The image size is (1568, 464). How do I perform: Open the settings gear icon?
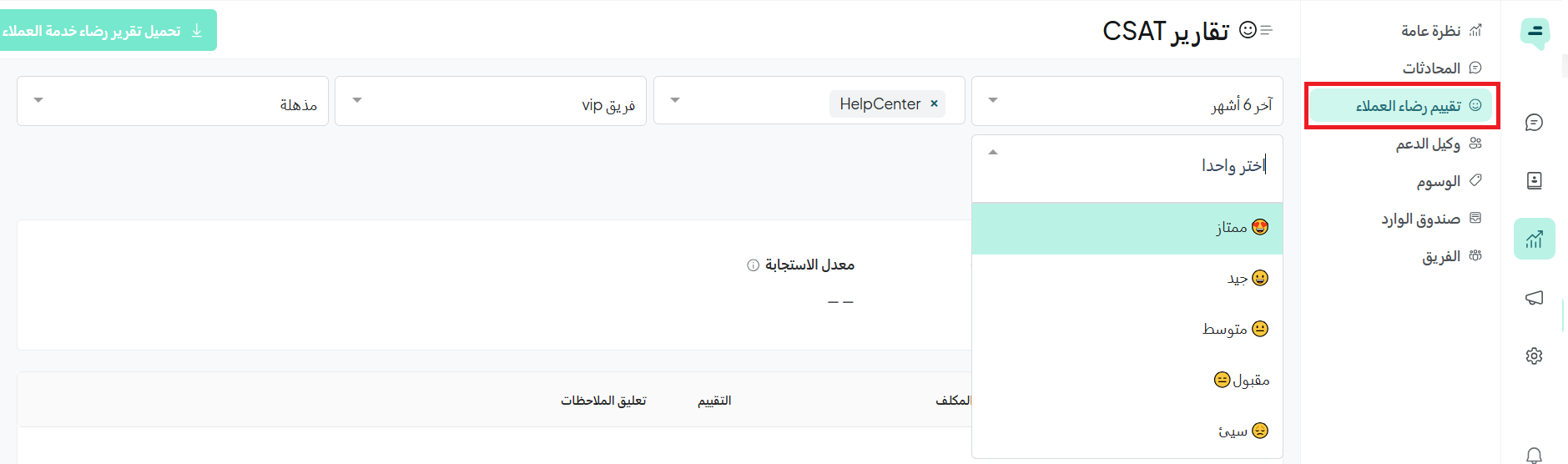pos(1534,356)
